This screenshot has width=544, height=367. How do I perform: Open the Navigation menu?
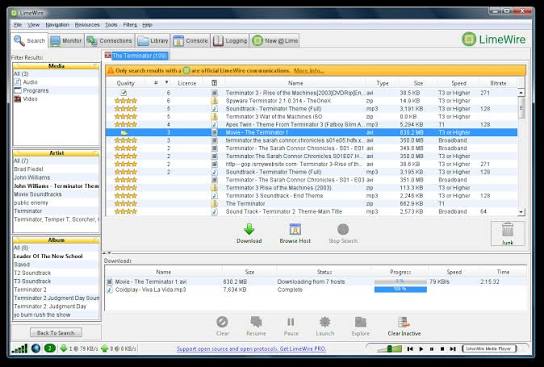[x=57, y=25]
